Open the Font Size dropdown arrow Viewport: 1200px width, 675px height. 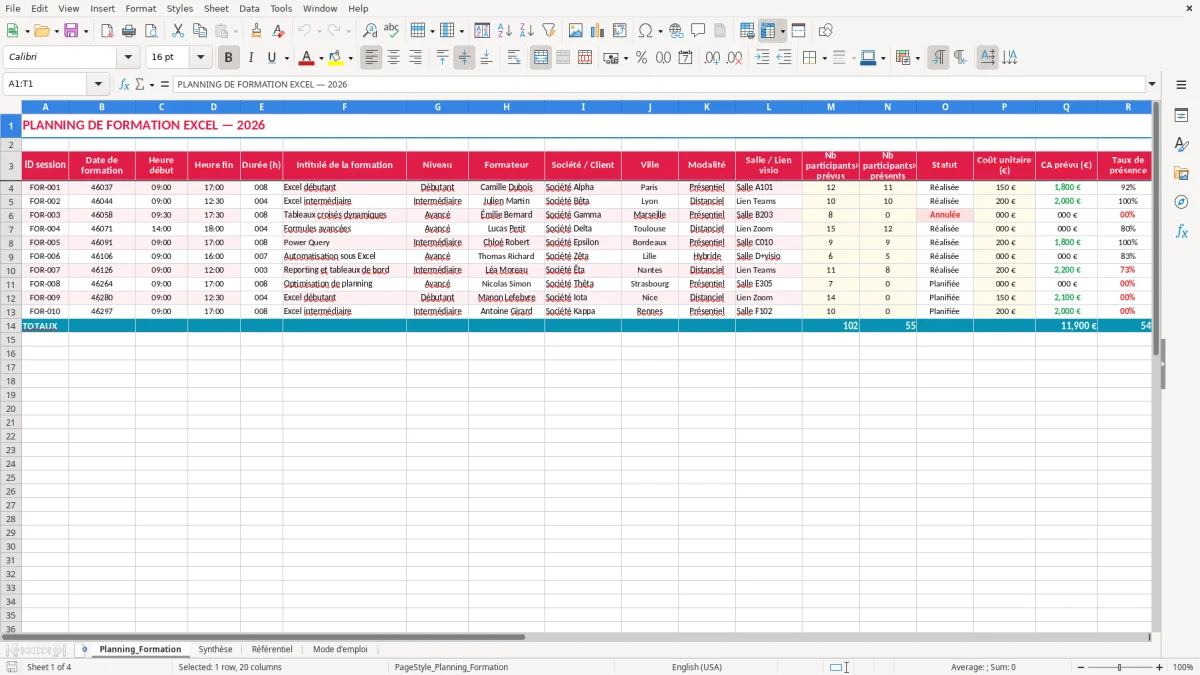click(x=200, y=58)
